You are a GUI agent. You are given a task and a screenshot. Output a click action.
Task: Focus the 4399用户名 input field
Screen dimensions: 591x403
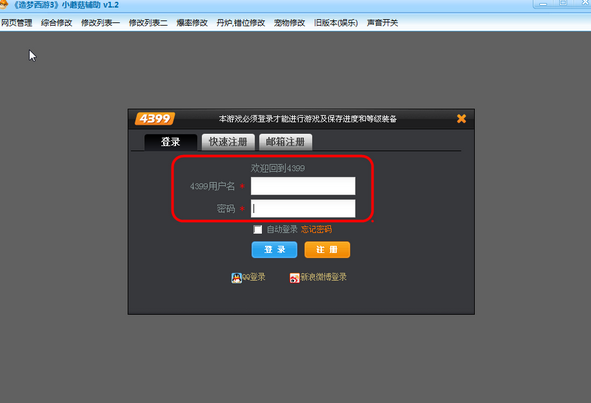pos(303,186)
